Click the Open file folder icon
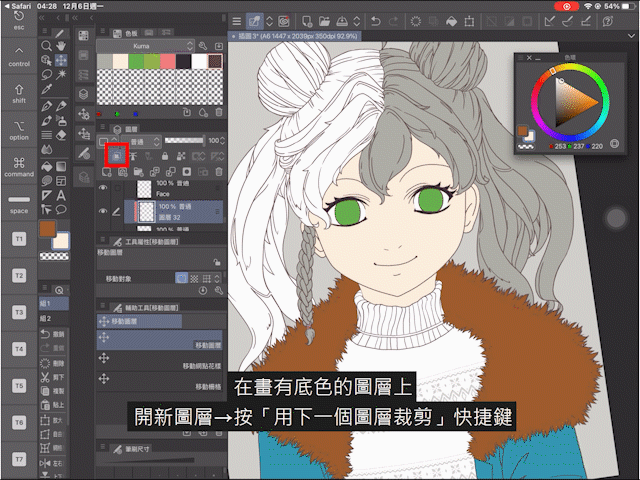 pos(324,21)
